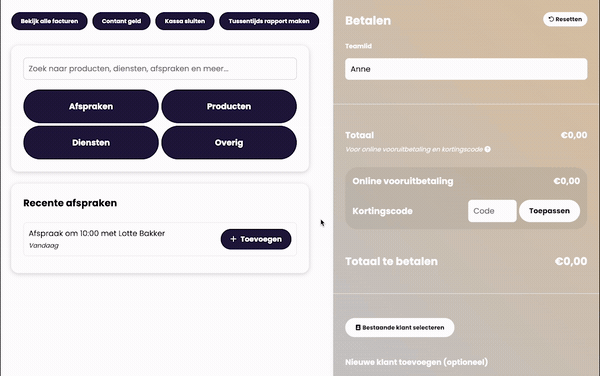Apply the discount code with Toepassen

coord(549,211)
